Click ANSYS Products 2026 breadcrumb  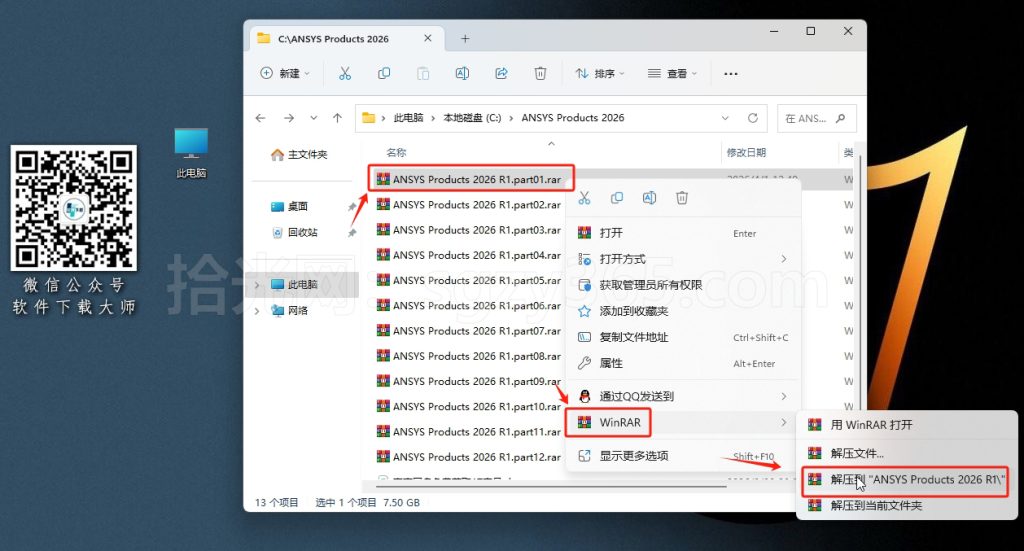point(573,118)
